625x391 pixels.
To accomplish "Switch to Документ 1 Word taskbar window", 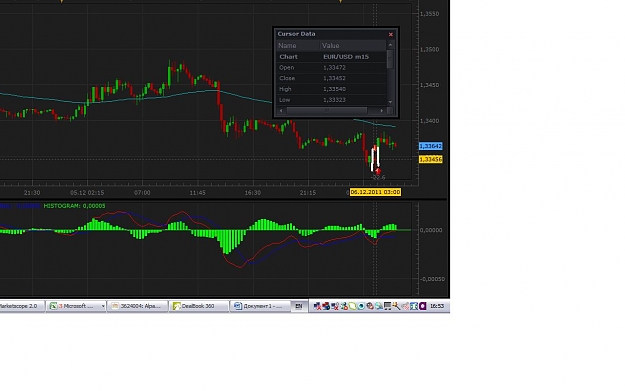I will 260,306.
